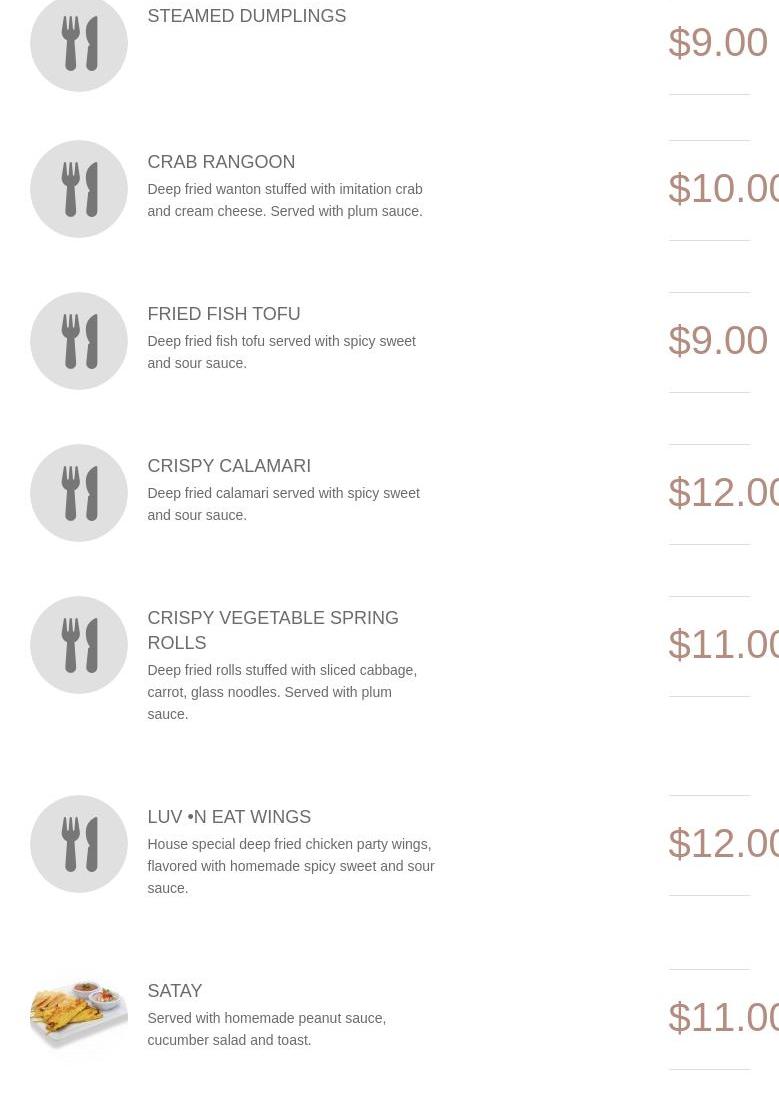Open the LUV N EAT WINGS item
This screenshot has height=1094, width=779.
pyautogui.click(x=229, y=817)
